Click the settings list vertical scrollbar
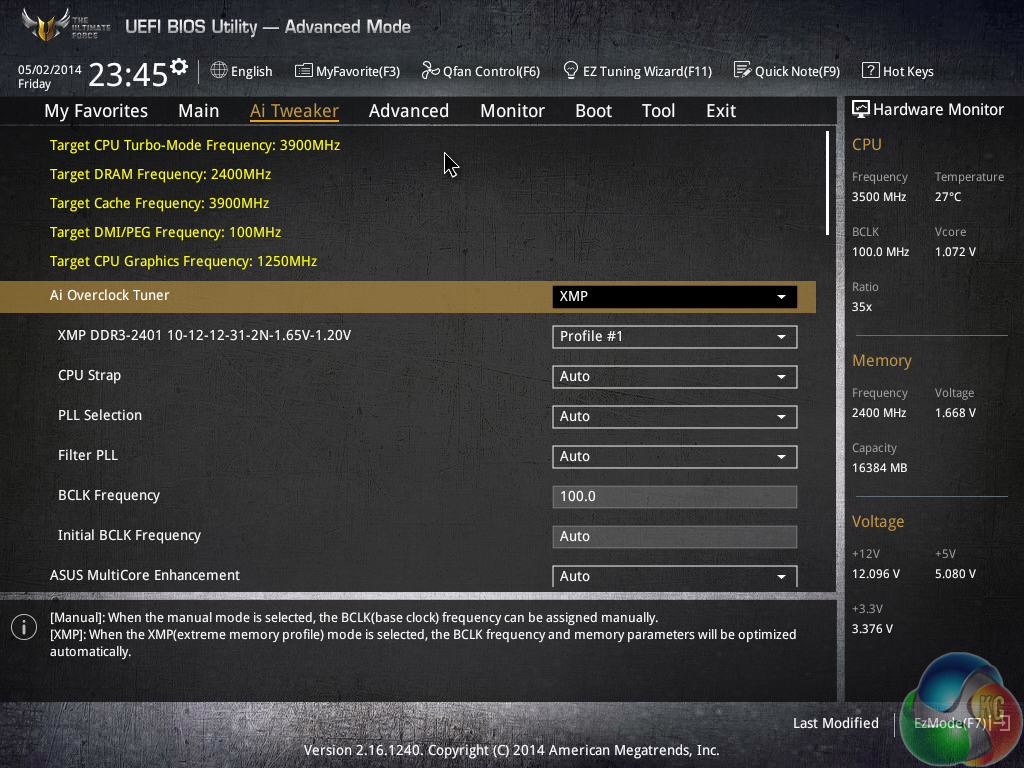The height and width of the screenshot is (768, 1024). click(827, 182)
